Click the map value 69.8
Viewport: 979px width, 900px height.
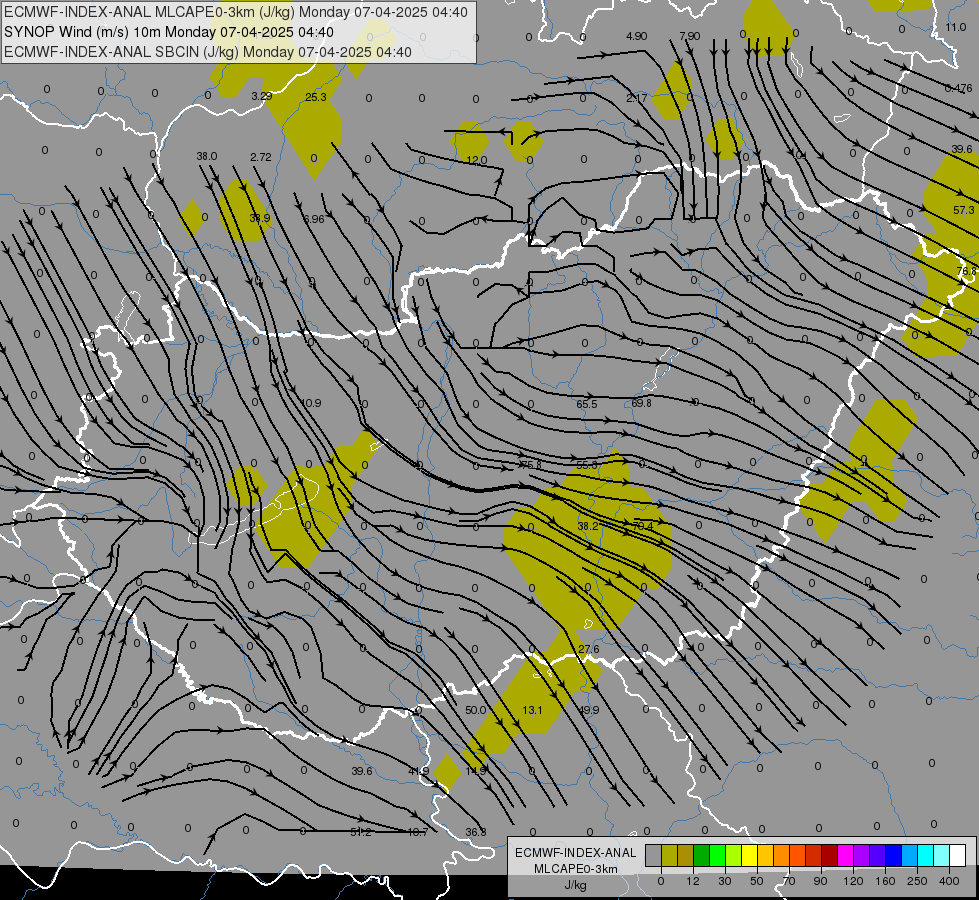641,403
